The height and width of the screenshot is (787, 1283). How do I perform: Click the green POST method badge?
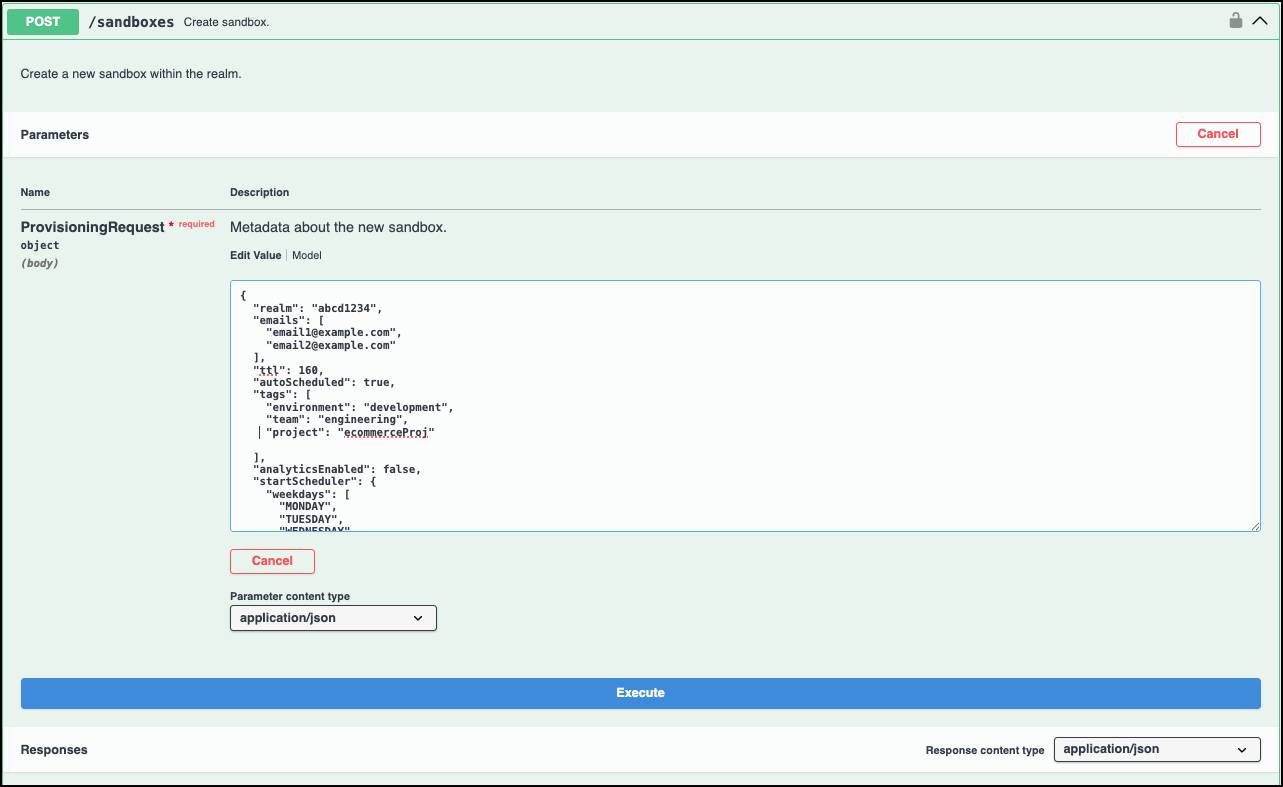click(x=43, y=21)
